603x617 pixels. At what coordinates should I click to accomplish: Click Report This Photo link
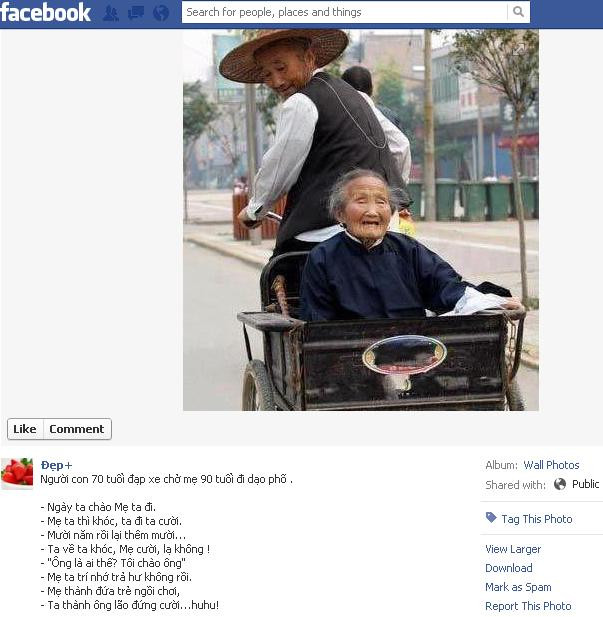tap(528, 606)
